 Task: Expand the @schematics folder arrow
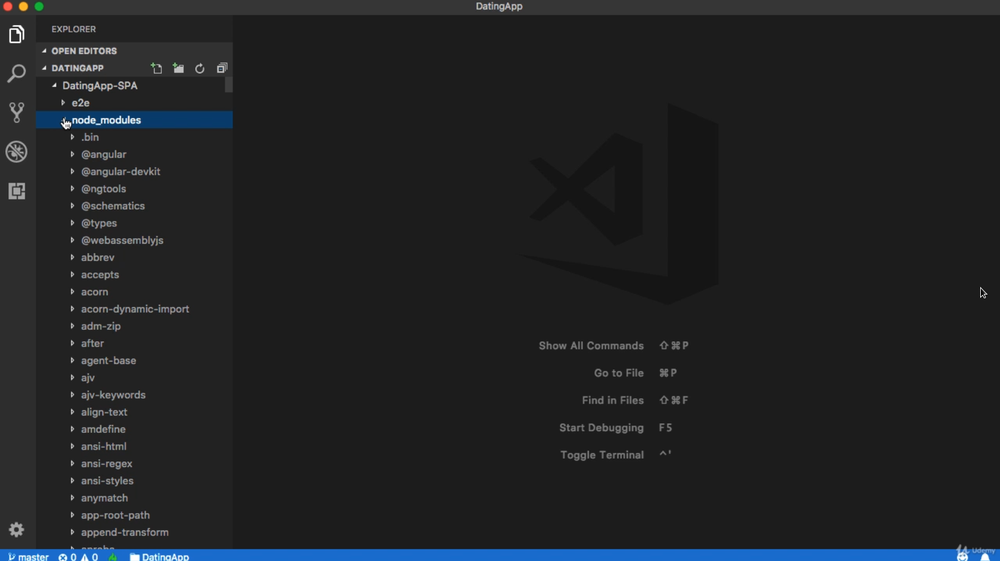coord(72,206)
